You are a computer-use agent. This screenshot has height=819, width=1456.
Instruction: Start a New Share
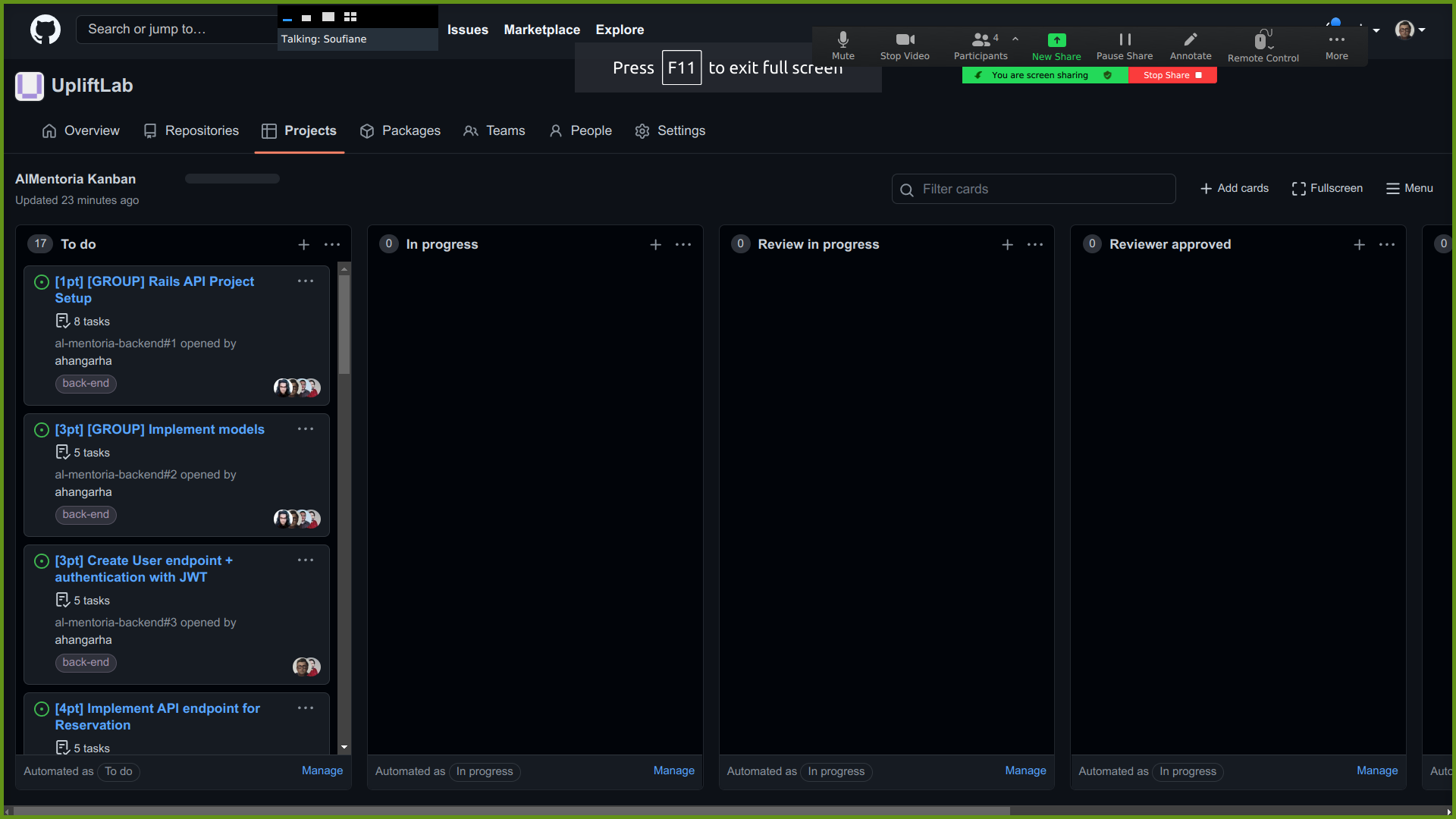pyautogui.click(x=1056, y=45)
